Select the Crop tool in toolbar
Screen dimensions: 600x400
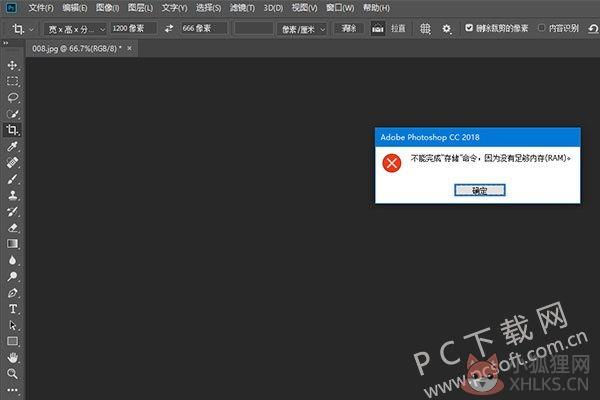[12, 130]
